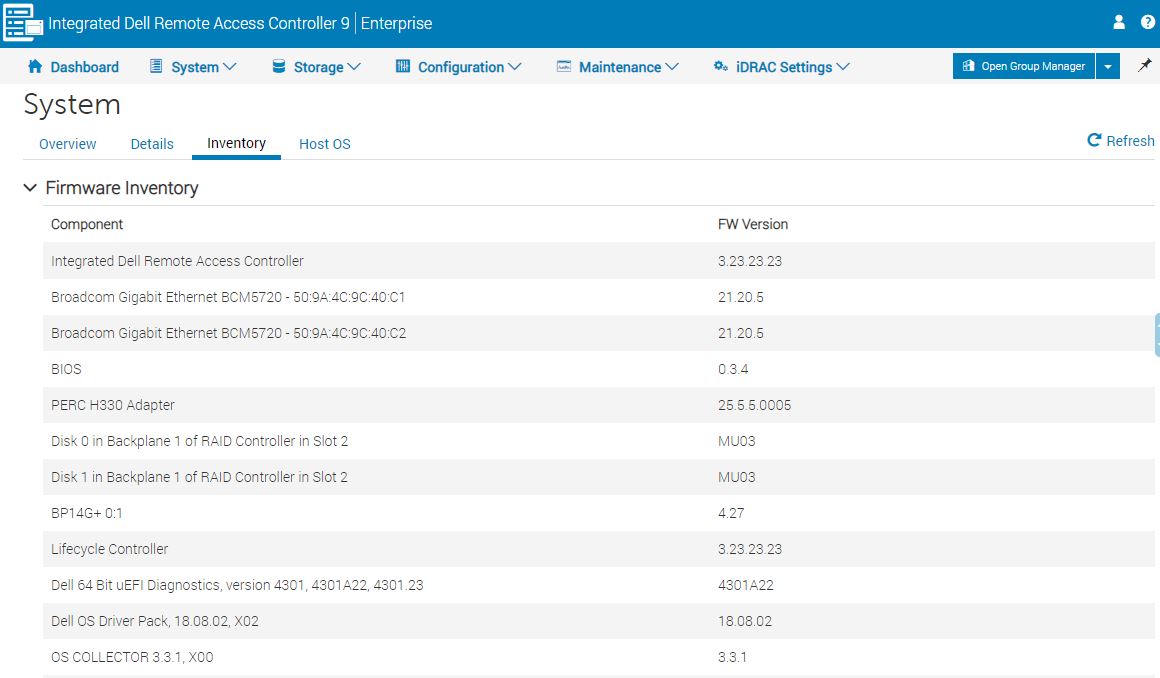Select Dell OS Driver Pack row
Viewport: 1160px width, 678px height.
pos(598,621)
